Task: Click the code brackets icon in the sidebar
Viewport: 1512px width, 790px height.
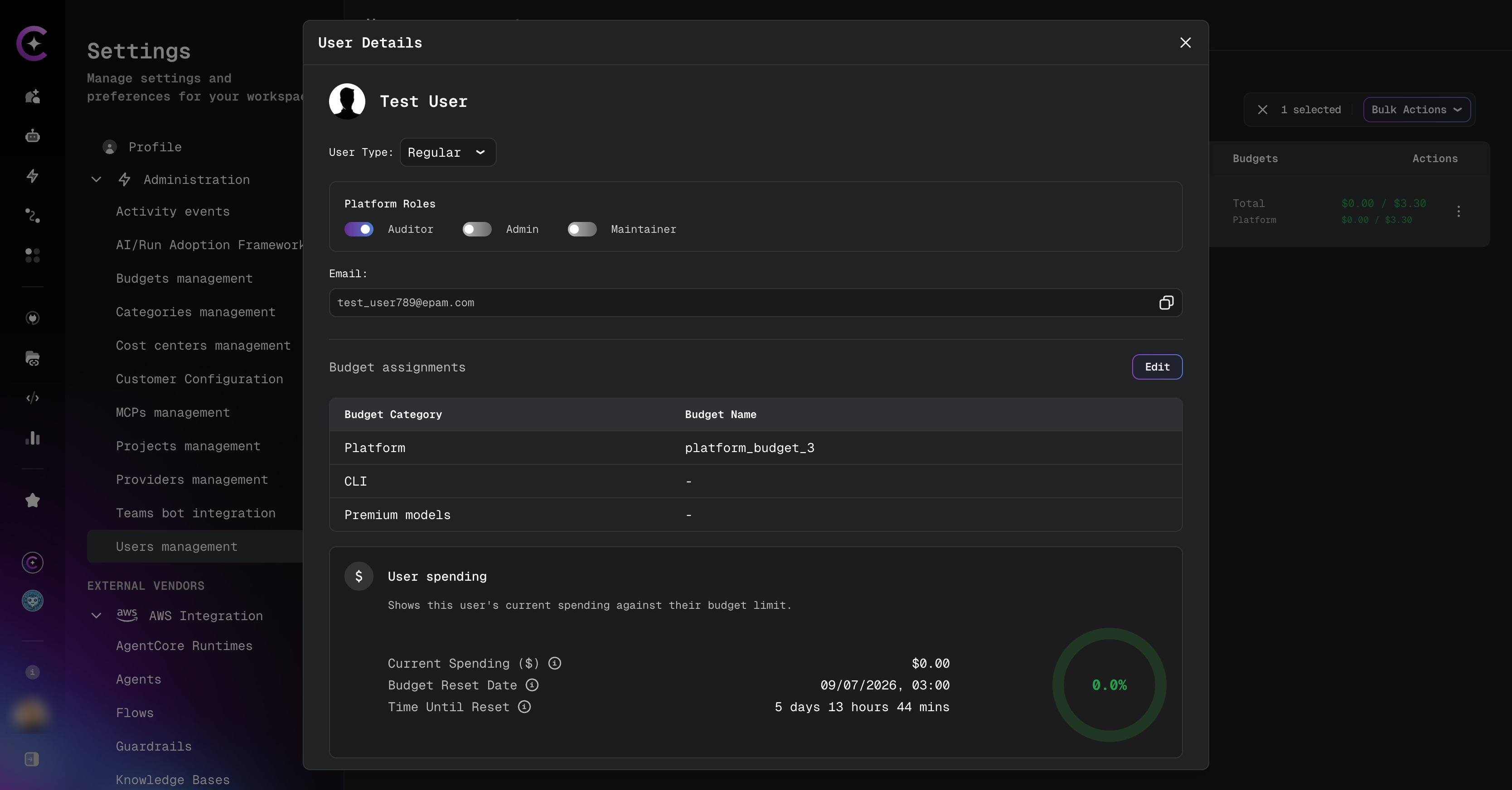Action: (x=33, y=398)
